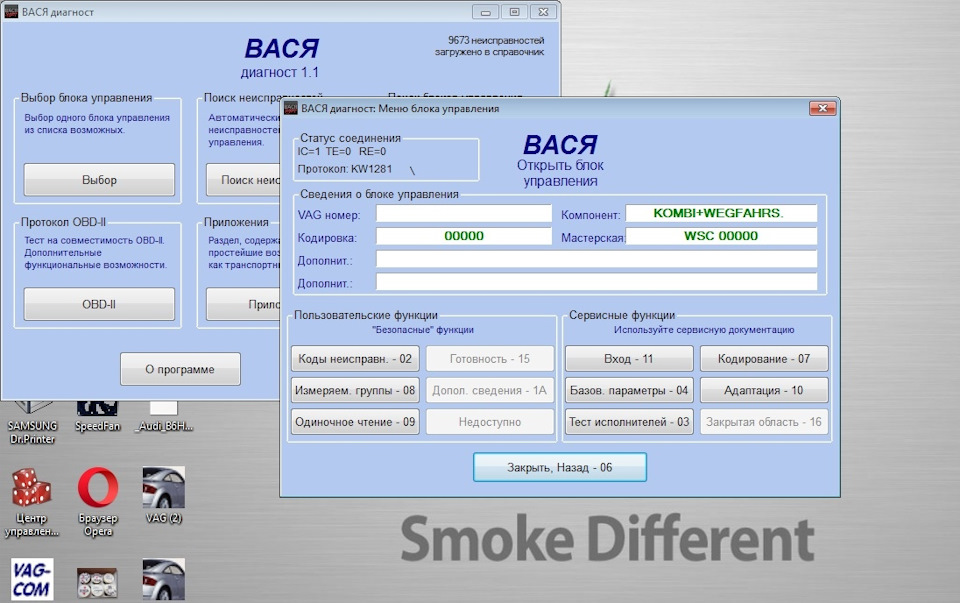Click the Поиск неисправностей button in main window
The image size is (960, 603).
point(243,180)
